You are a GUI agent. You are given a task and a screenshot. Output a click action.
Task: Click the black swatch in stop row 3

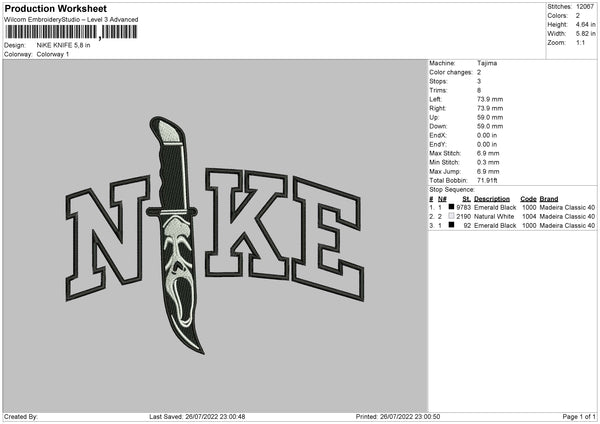451,225
